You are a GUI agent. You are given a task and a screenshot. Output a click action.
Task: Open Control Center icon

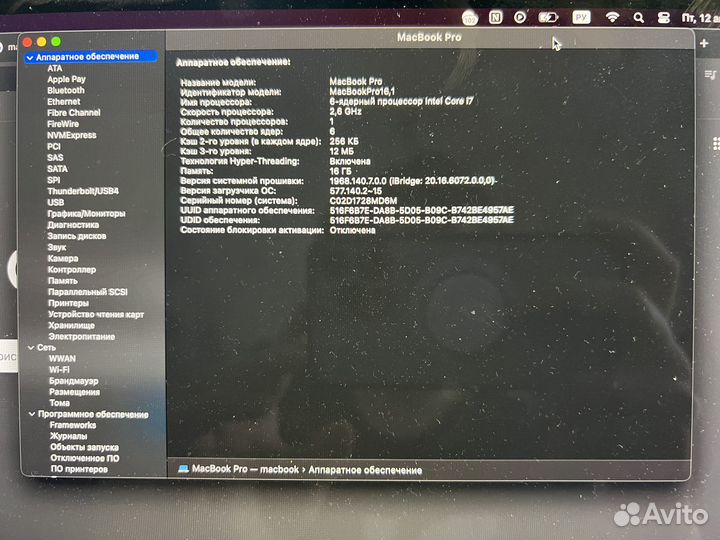pos(664,18)
